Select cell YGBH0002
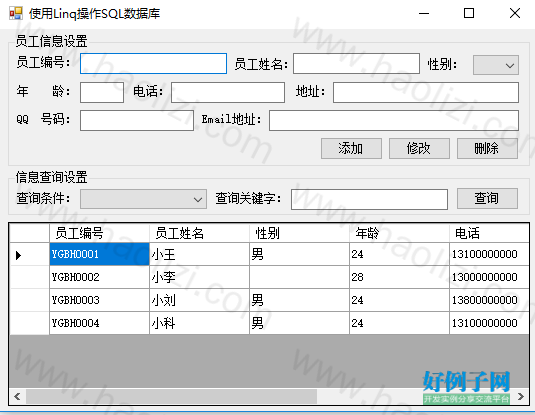This screenshot has height=415, width=535. point(99,277)
